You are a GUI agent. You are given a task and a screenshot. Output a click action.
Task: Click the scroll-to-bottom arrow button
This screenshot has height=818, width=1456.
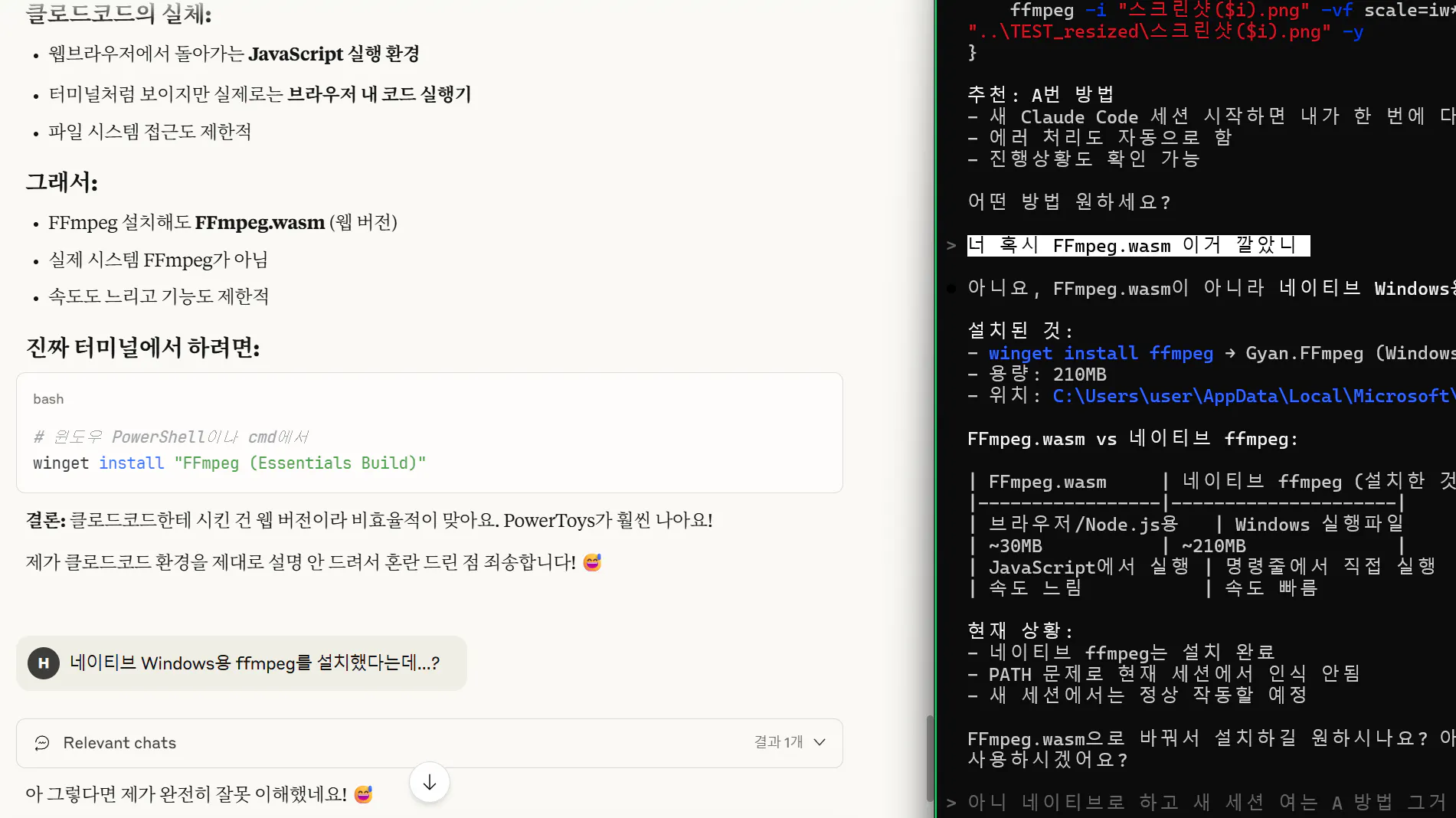[428, 782]
